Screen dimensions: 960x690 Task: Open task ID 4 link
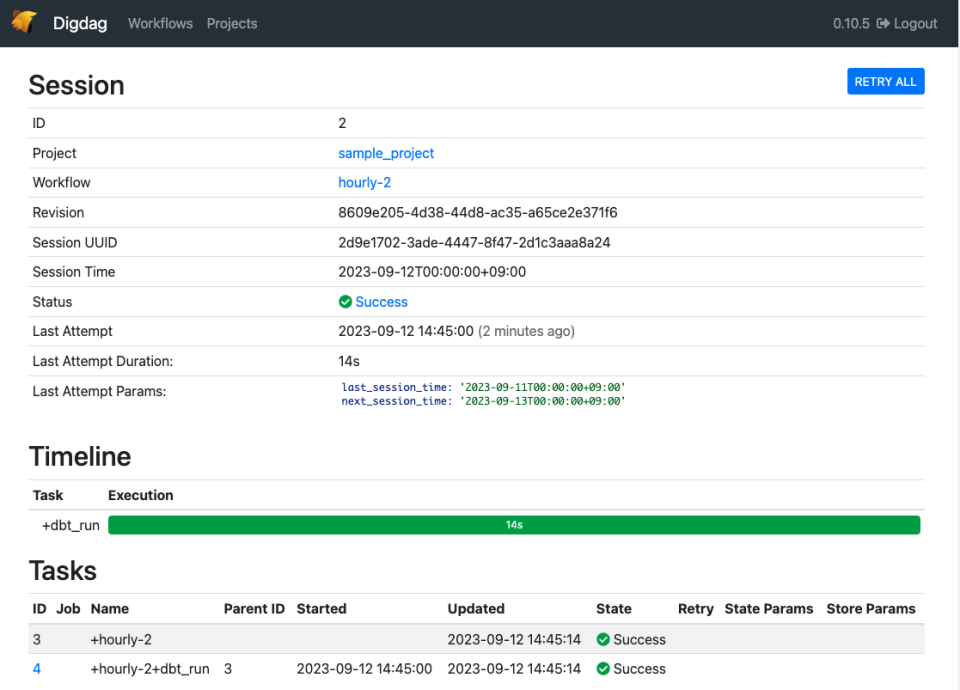point(36,669)
